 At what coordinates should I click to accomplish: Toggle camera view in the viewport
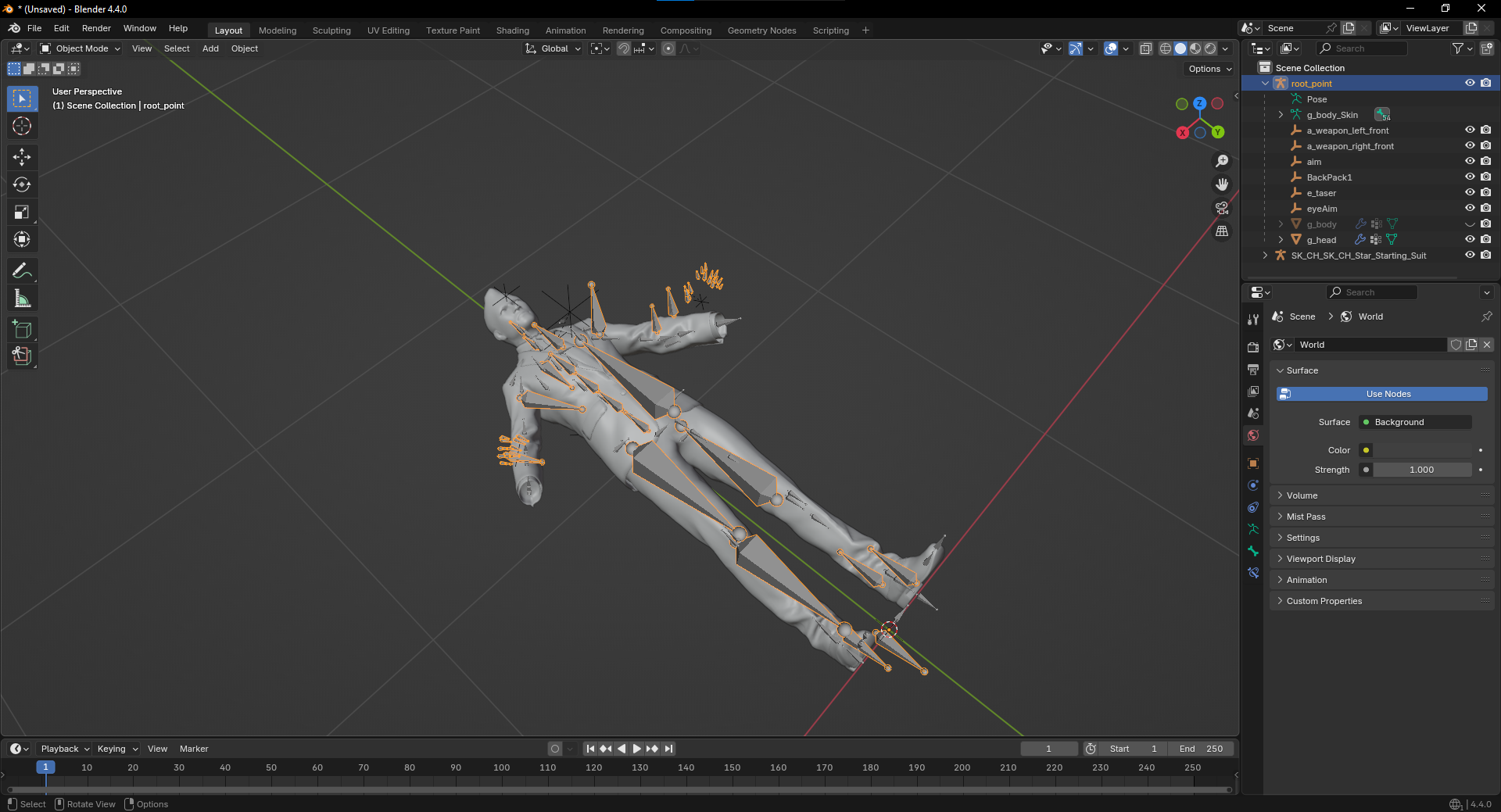(1222, 208)
